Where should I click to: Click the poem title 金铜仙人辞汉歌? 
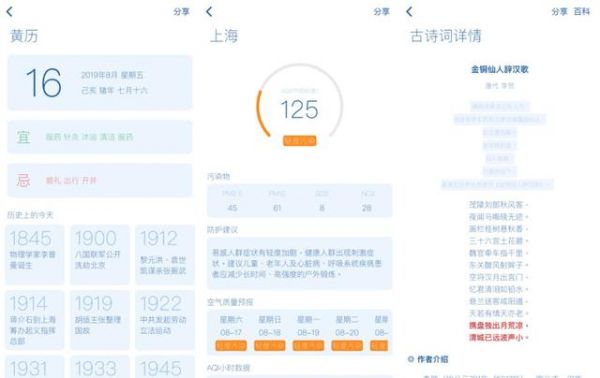(x=500, y=69)
